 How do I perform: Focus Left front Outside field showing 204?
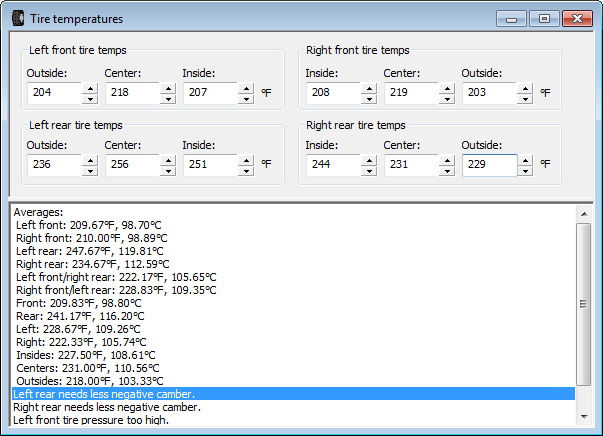click(55, 93)
